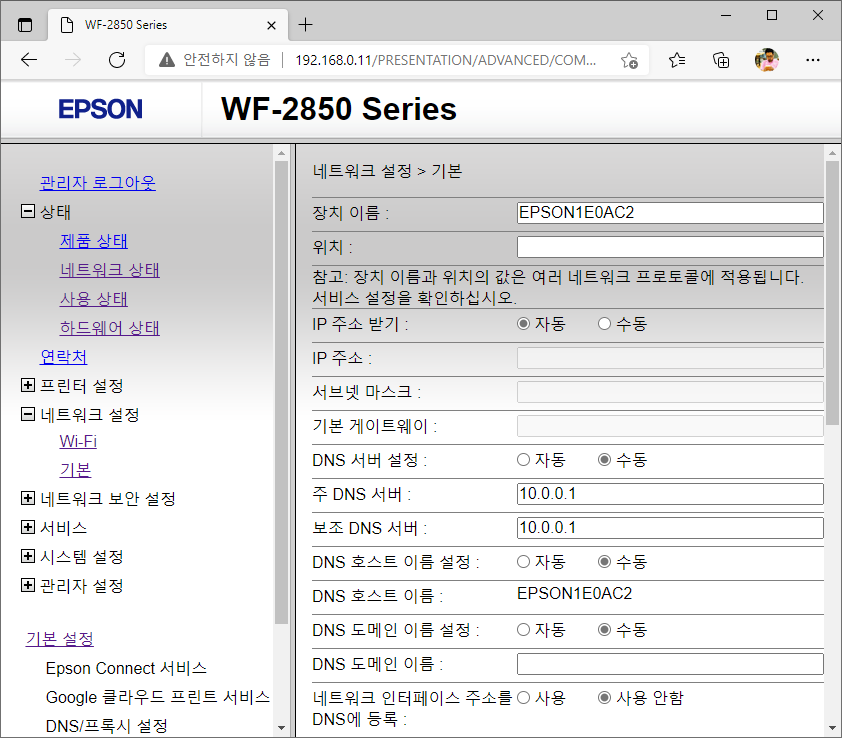Set DNS 도메인 이름 설정 to 자동
Viewport: 842px width, 738px height.
coord(523,630)
